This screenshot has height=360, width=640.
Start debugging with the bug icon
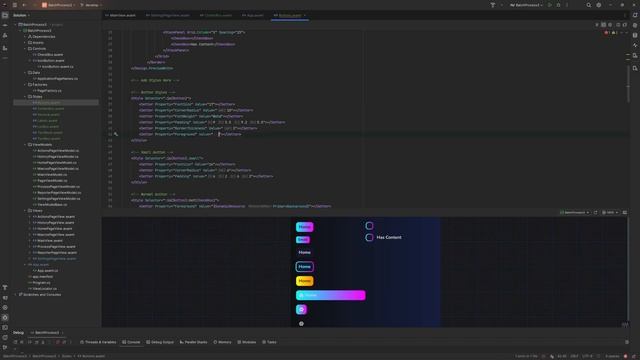558,5
